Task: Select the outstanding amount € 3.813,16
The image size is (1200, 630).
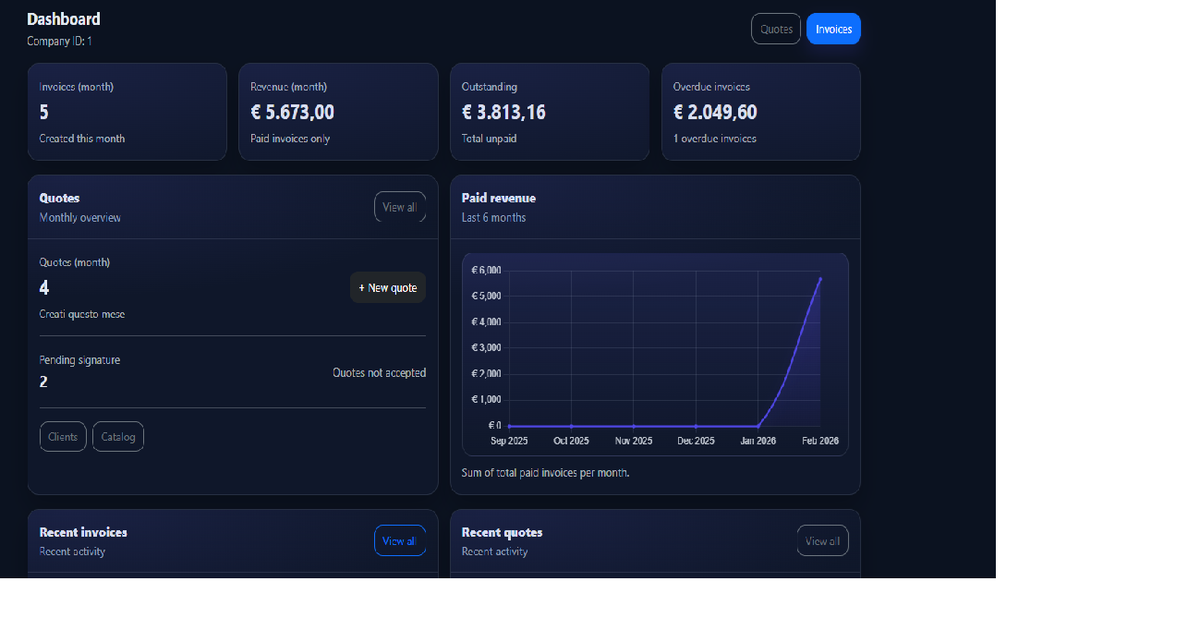Action: point(504,113)
